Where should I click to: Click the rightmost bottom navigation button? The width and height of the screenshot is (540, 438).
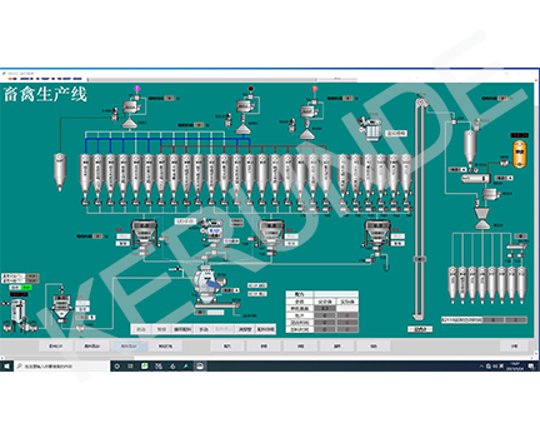coord(514,346)
